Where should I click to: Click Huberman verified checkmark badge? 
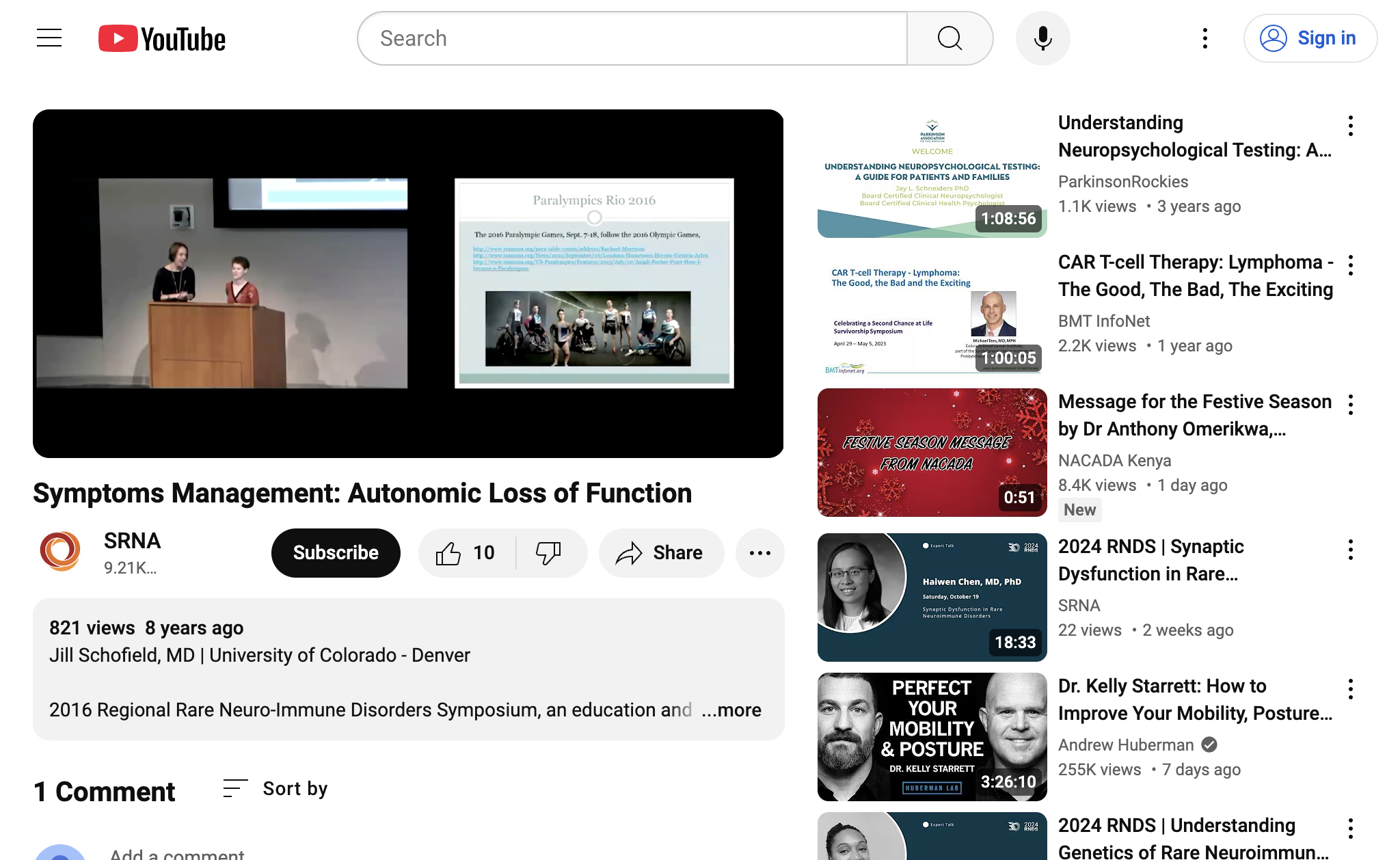click(x=1209, y=744)
